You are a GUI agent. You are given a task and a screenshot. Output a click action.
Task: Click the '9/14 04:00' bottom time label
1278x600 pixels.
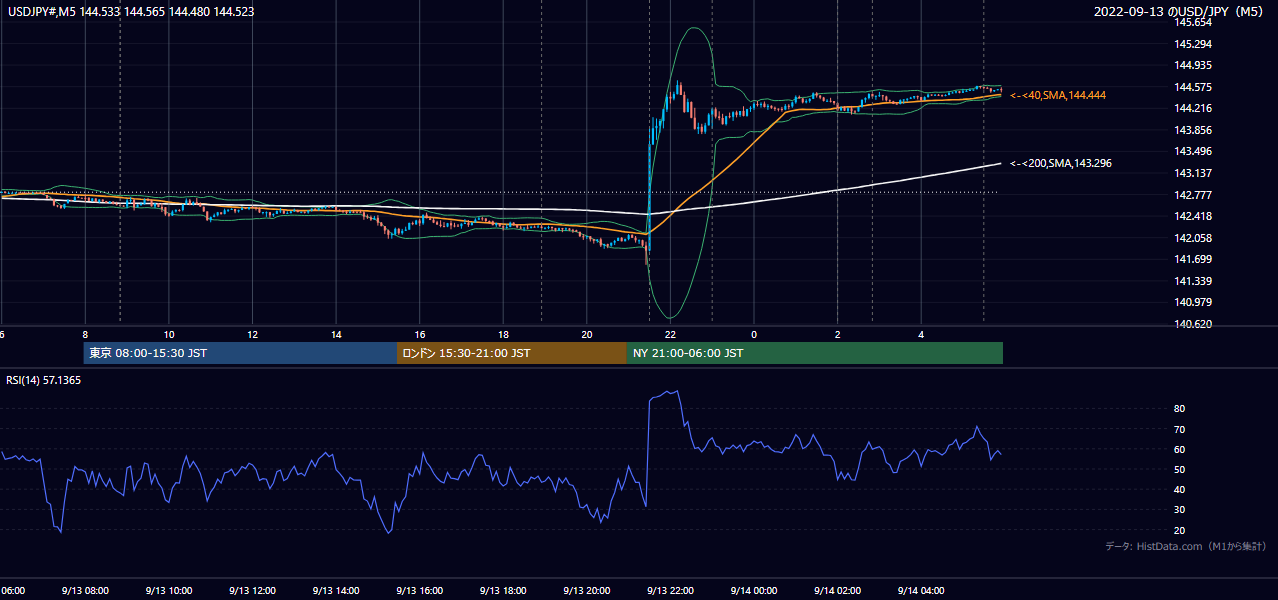(922, 591)
